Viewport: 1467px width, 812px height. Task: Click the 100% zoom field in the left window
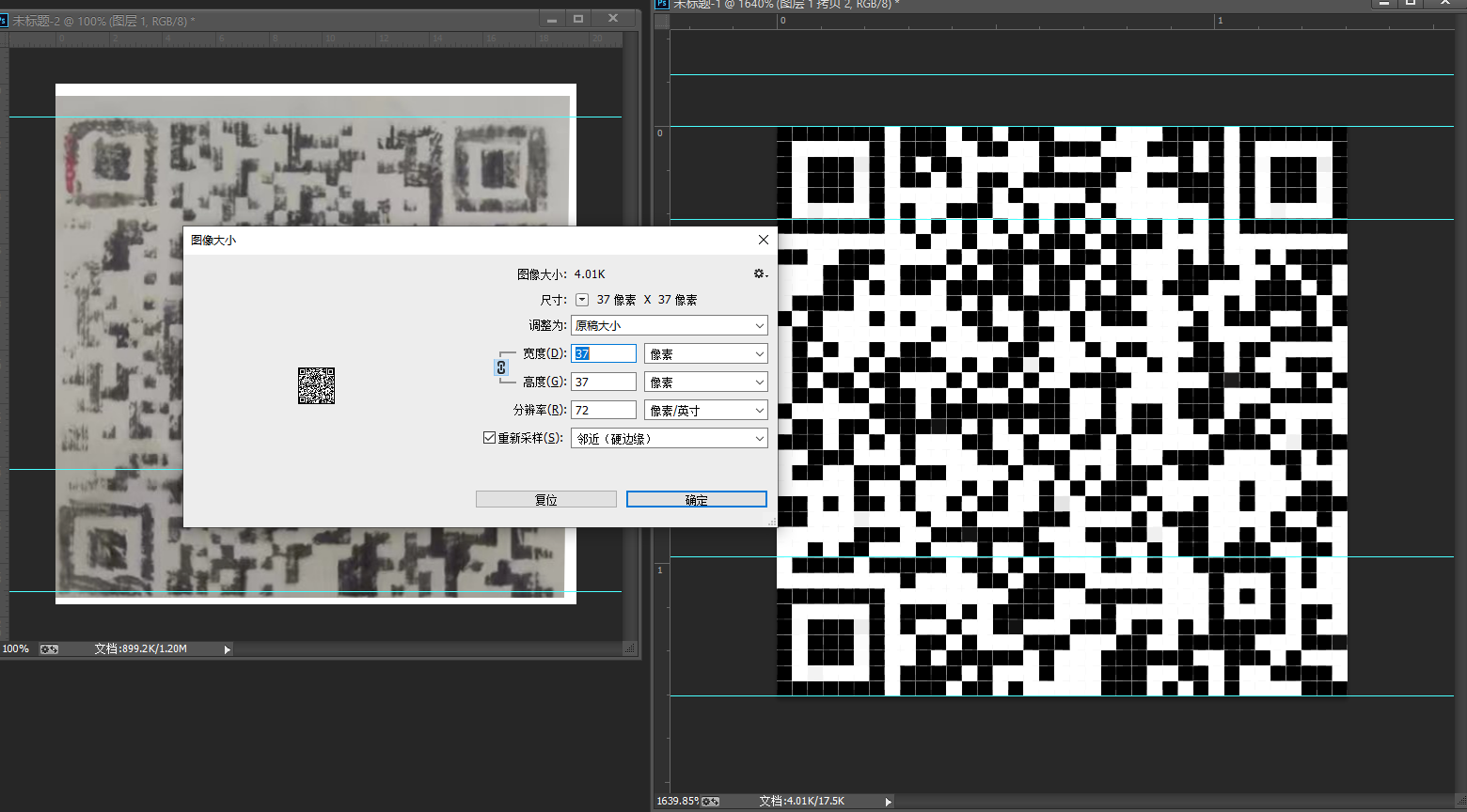pos(16,648)
